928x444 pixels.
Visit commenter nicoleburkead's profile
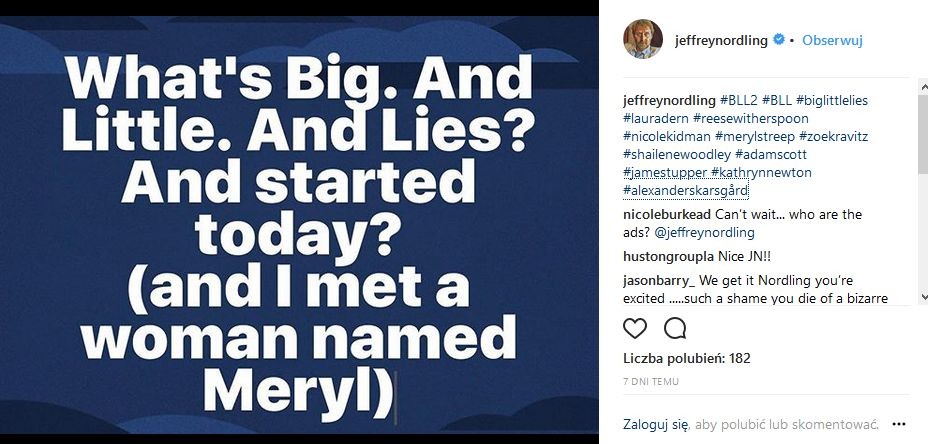coord(669,214)
